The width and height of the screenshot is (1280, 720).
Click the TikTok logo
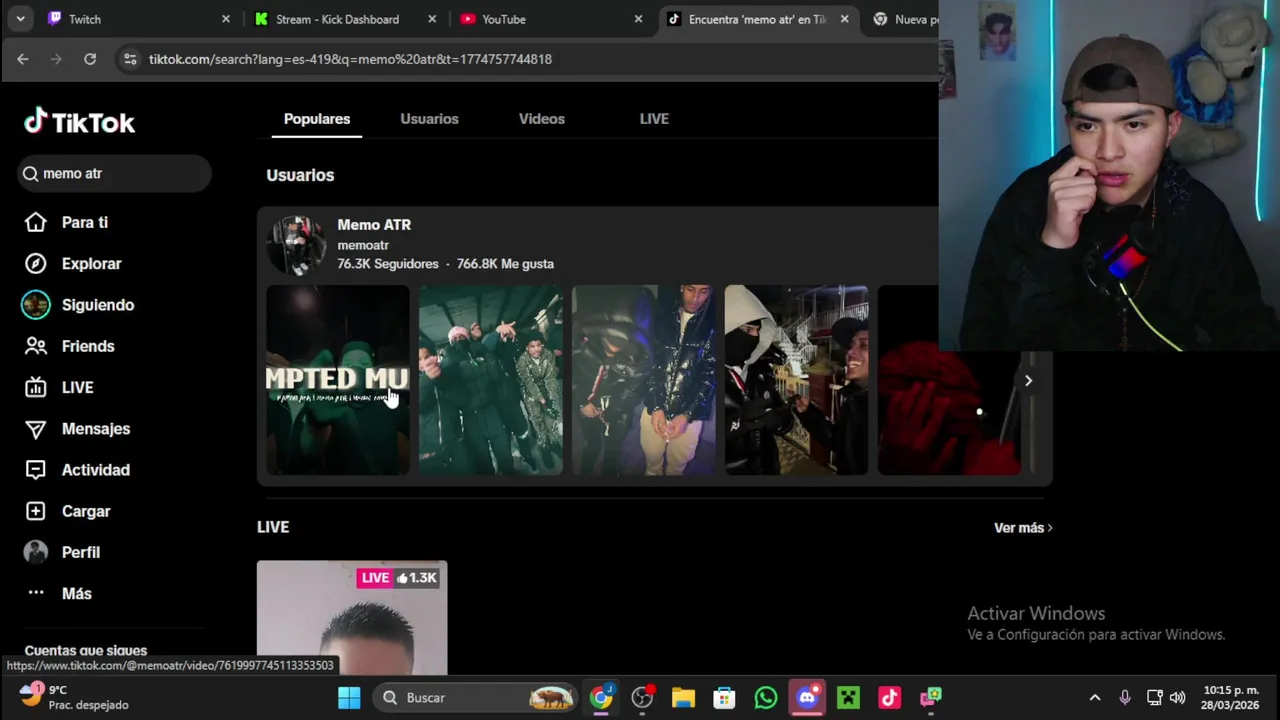click(x=79, y=122)
